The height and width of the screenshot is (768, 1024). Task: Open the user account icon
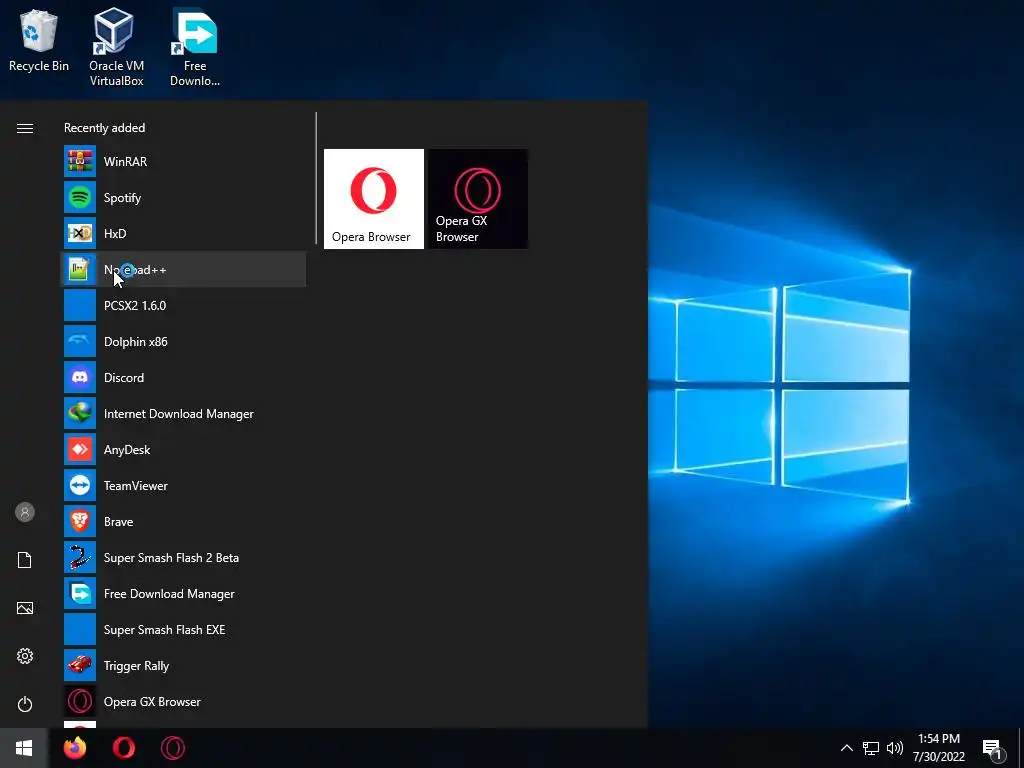coord(25,512)
